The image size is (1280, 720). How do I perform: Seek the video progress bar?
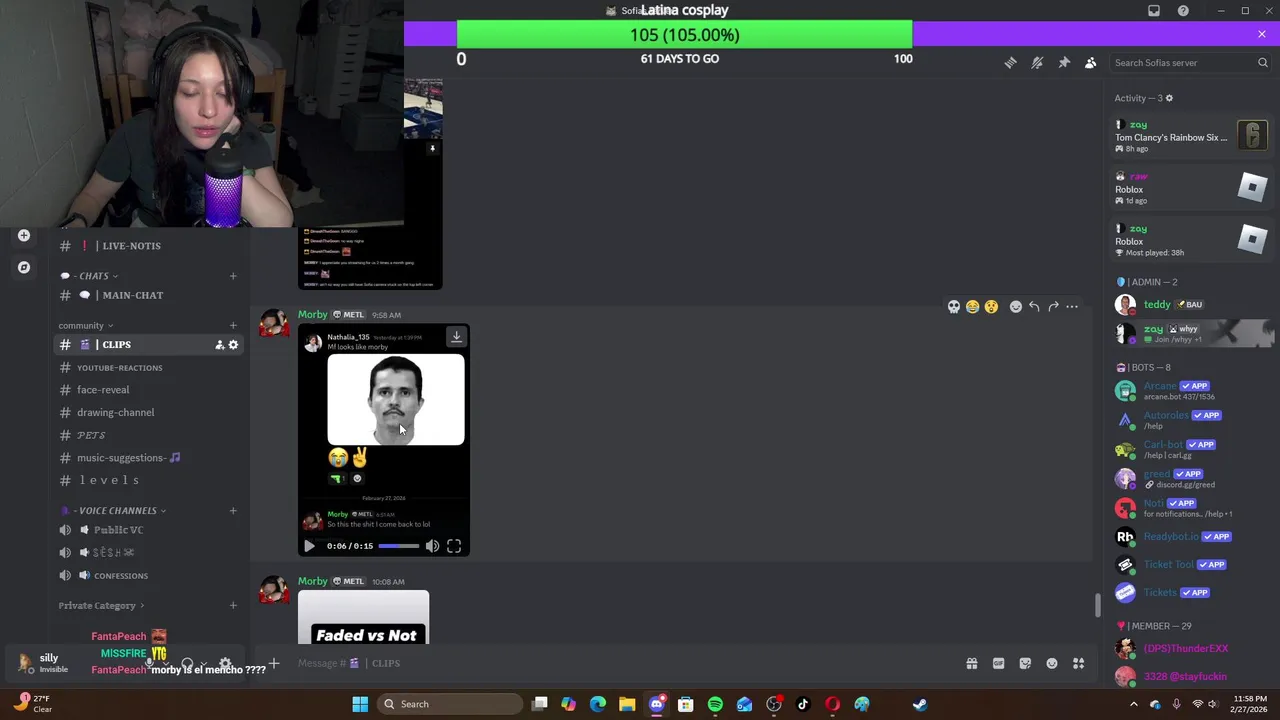[399, 546]
